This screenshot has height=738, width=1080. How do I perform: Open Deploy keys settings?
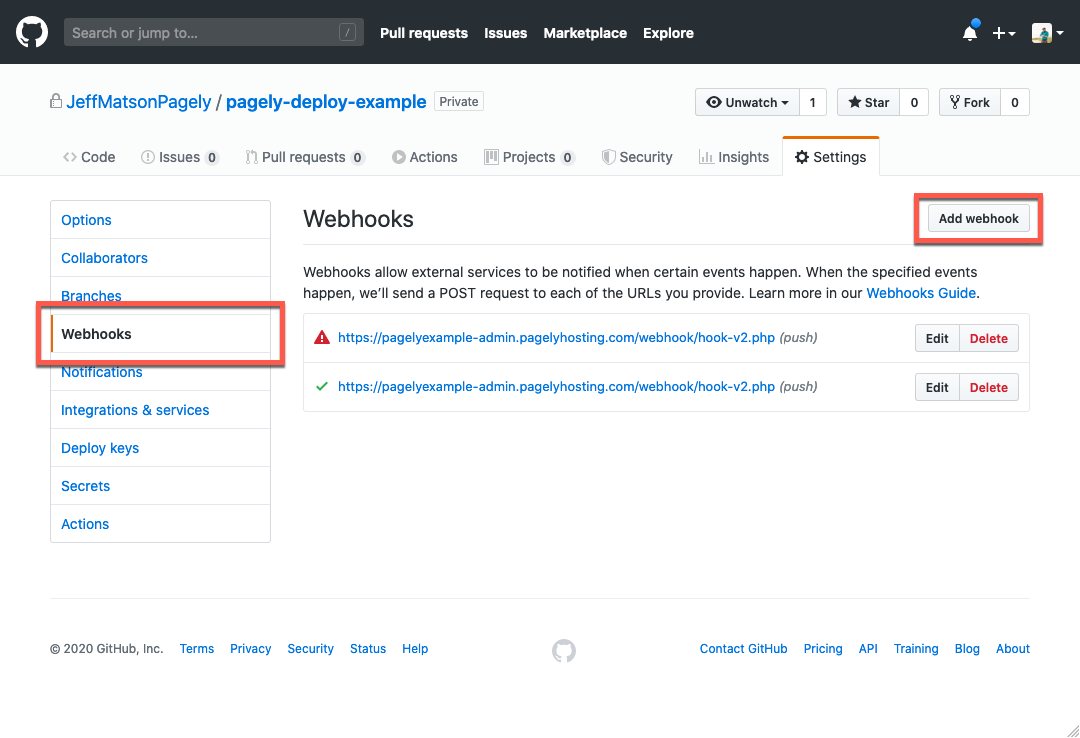[160, 448]
